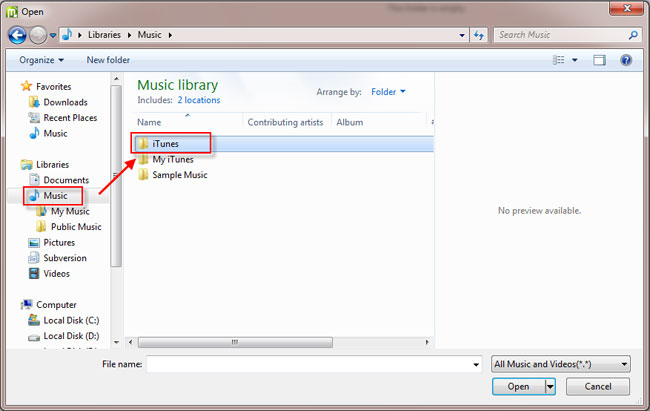
Task: Open Help with the blue question mark
Action: [626, 60]
